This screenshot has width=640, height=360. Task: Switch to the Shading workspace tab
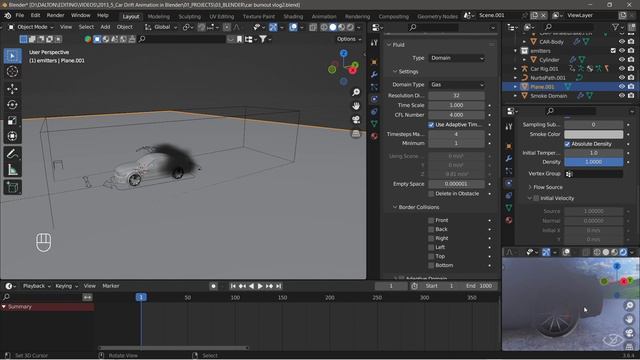point(293,16)
